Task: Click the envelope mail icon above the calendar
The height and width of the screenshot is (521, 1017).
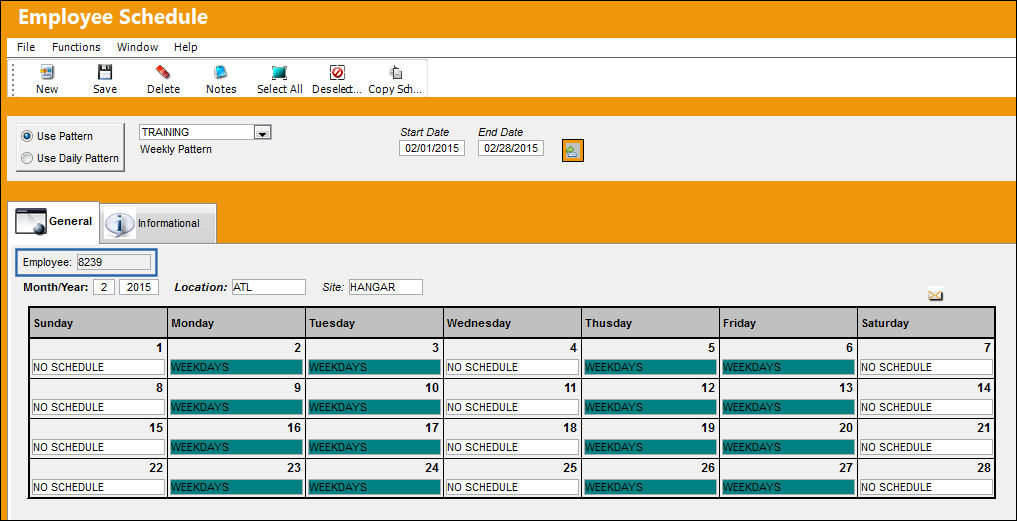Action: tap(935, 295)
